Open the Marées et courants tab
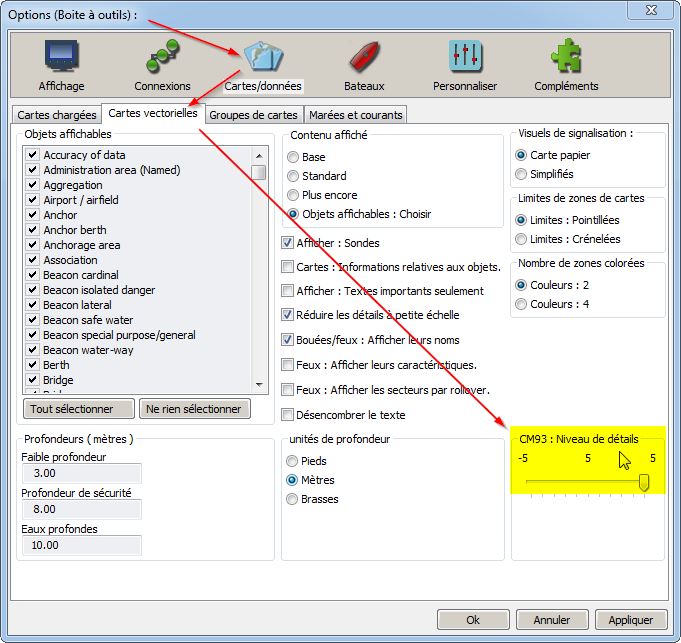681x643 pixels. coord(355,116)
